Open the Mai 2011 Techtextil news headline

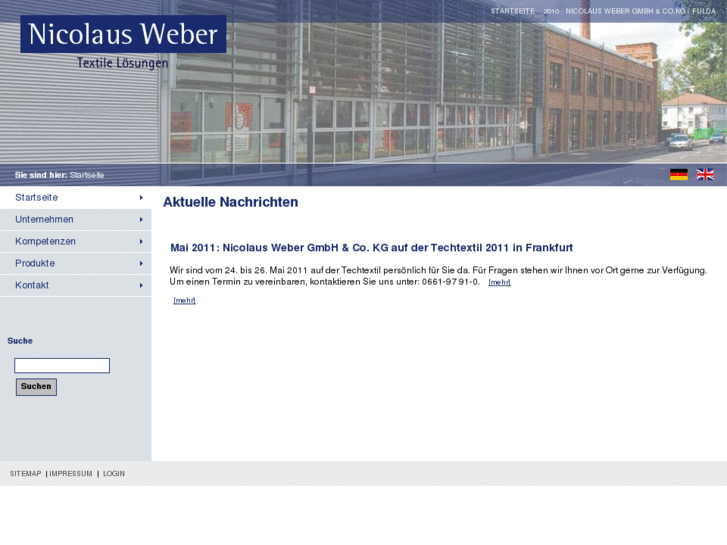click(x=371, y=248)
